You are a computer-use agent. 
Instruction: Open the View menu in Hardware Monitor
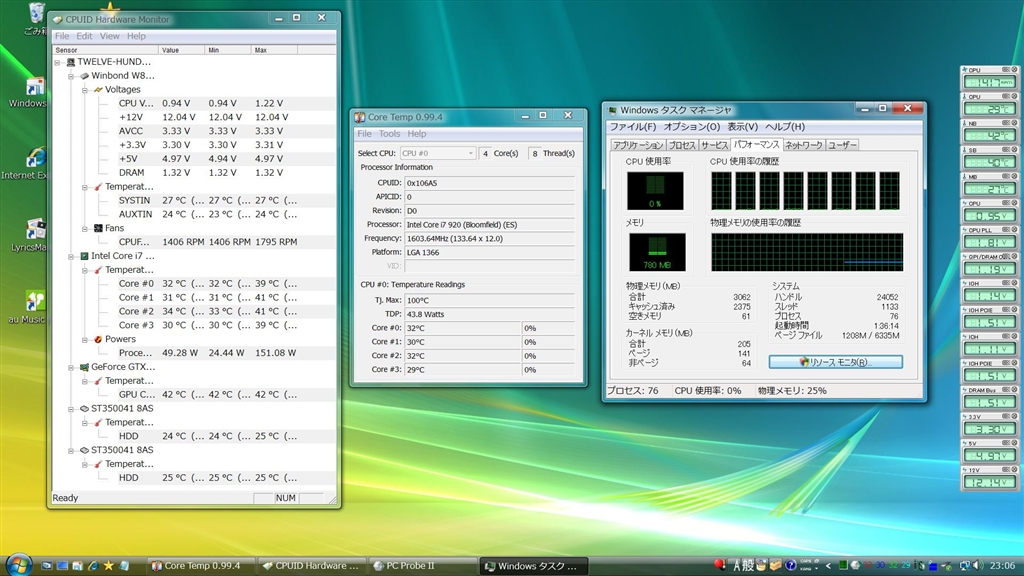[x=109, y=36]
